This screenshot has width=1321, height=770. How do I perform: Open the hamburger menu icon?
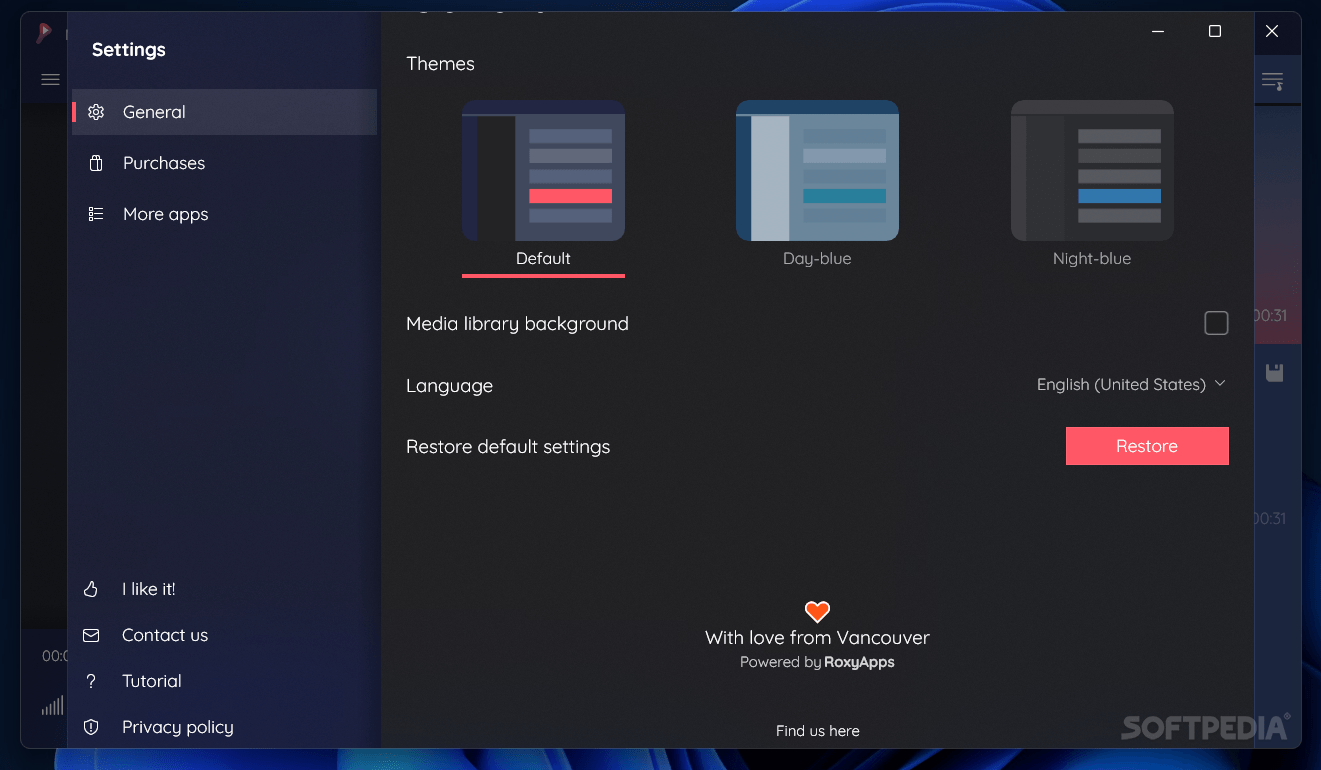click(49, 79)
